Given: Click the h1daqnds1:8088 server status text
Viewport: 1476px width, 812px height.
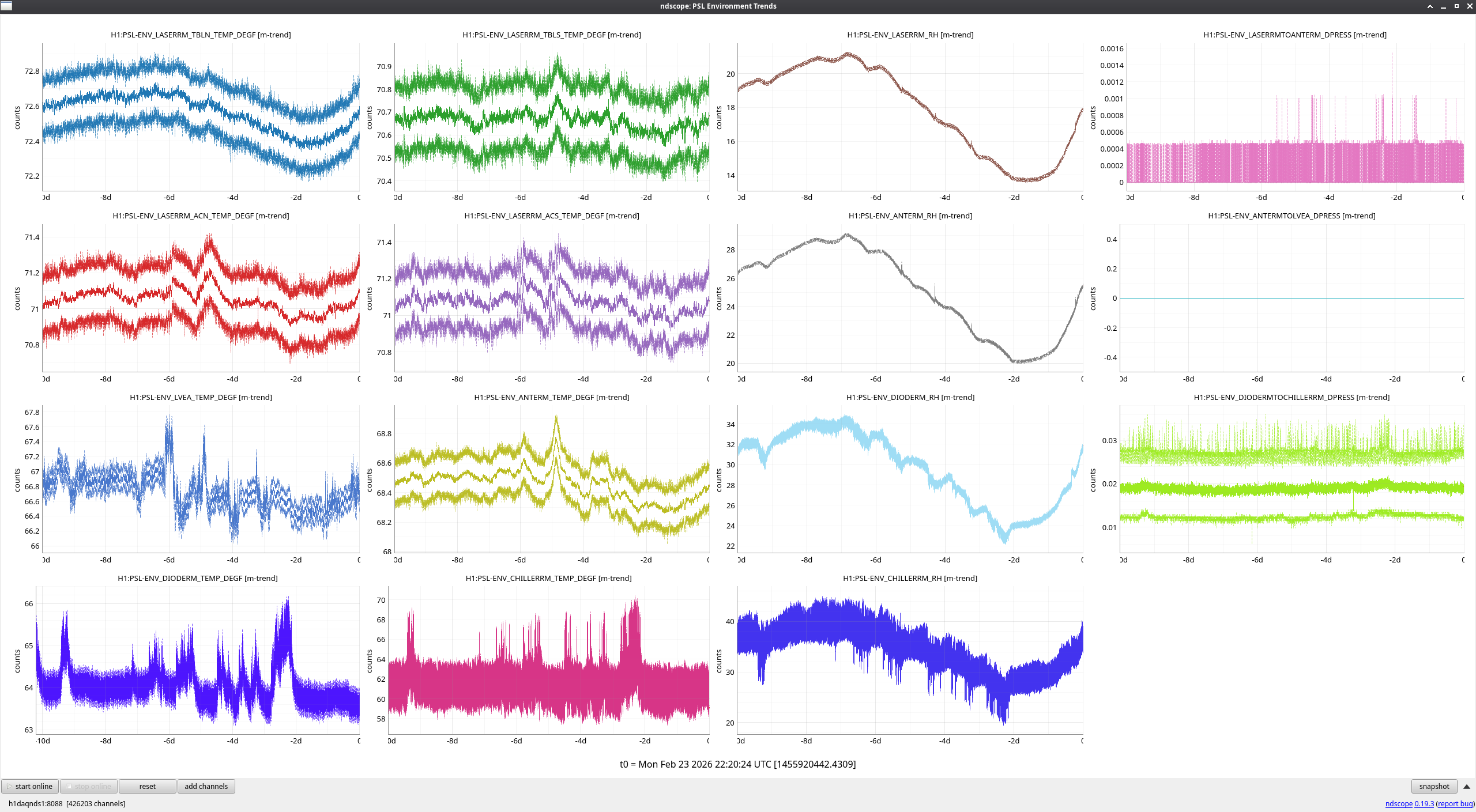Looking at the screenshot, I should pyautogui.click(x=35, y=803).
